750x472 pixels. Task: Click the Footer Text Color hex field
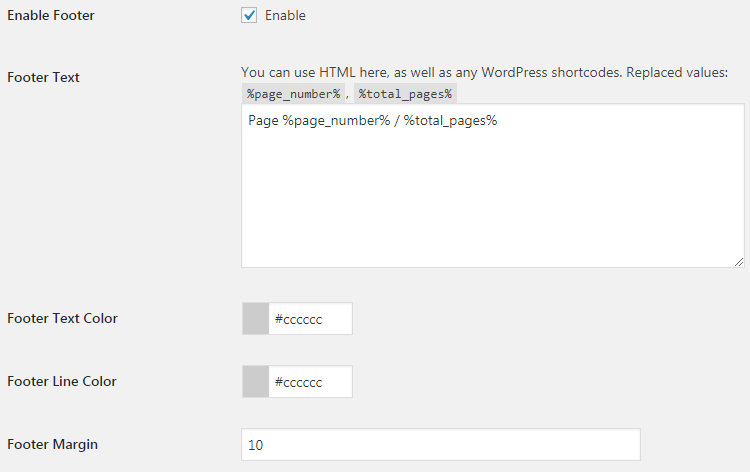pyautogui.click(x=310, y=318)
